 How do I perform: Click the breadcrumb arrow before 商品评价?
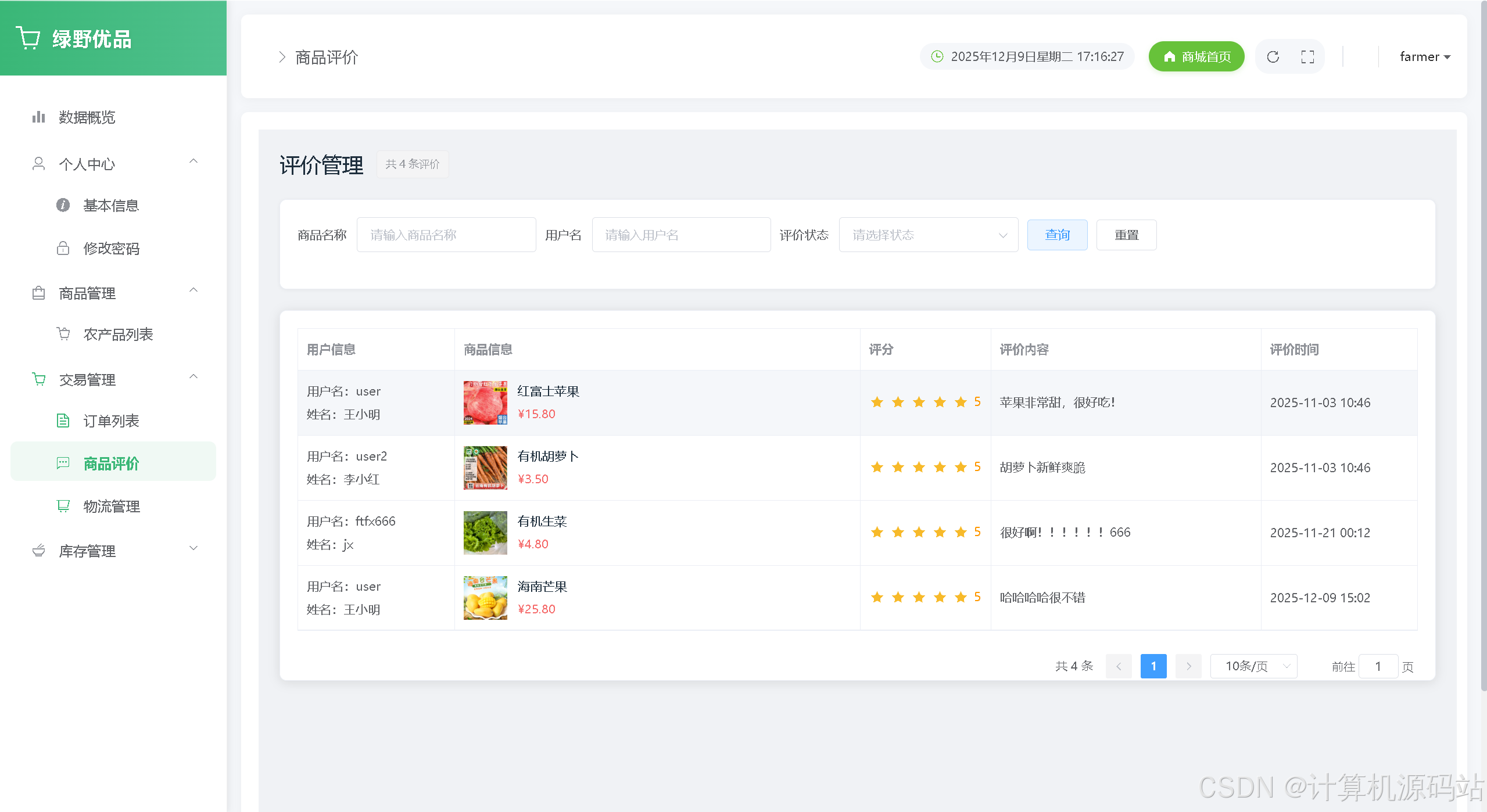282,57
